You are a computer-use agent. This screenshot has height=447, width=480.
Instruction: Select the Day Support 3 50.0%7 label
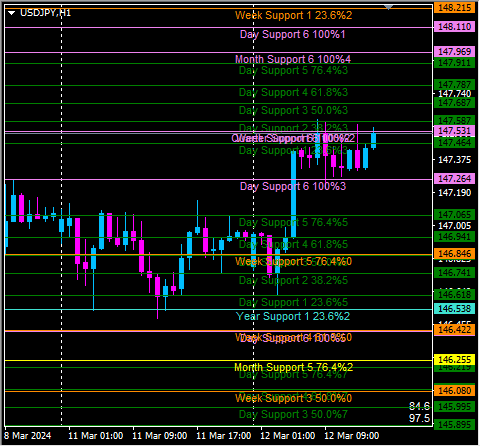[293, 415]
